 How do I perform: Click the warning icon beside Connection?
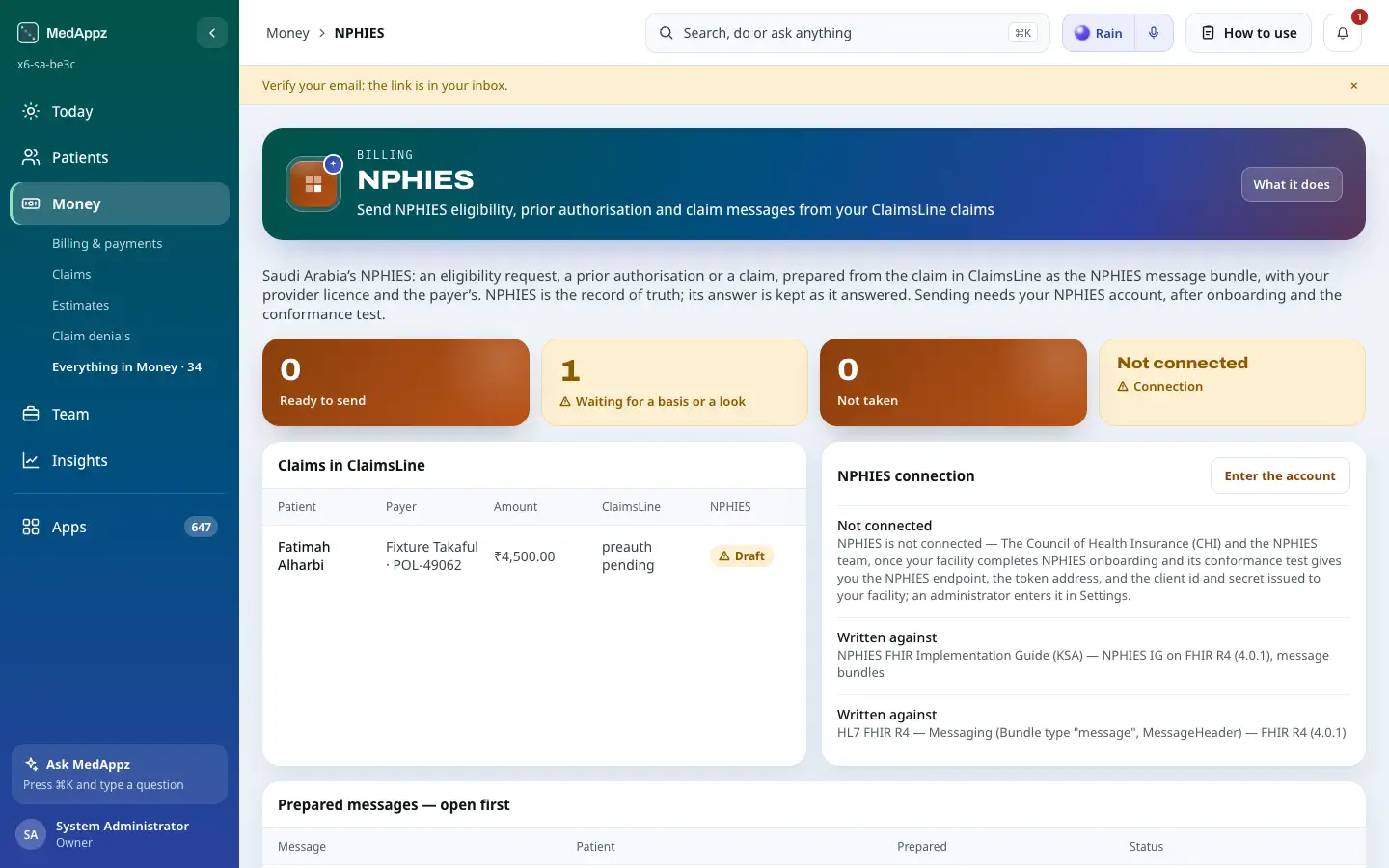(x=1123, y=387)
